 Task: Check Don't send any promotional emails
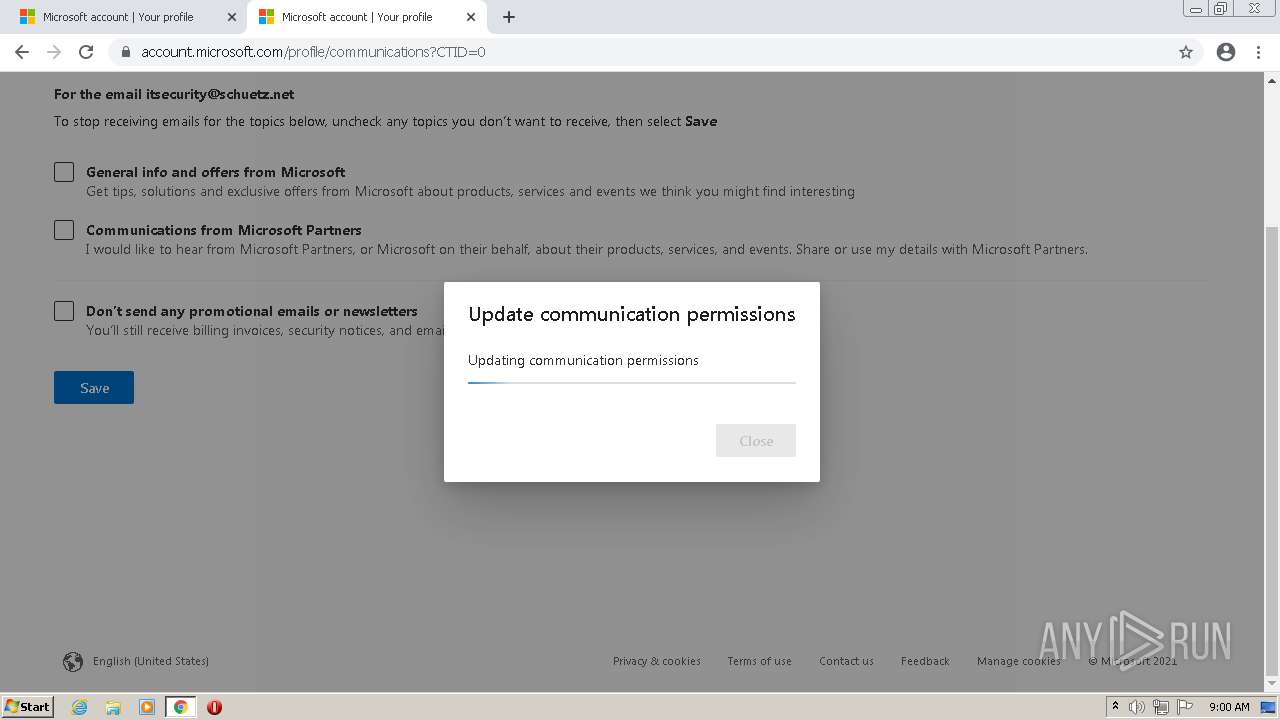64,311
